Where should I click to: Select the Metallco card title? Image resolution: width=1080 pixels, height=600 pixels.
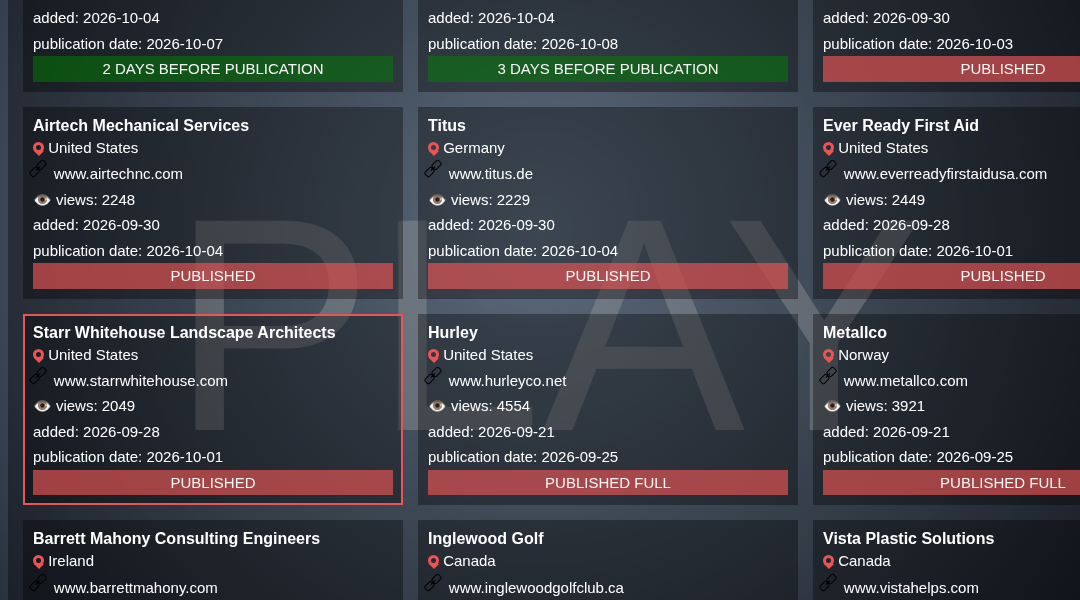(854, 333)
